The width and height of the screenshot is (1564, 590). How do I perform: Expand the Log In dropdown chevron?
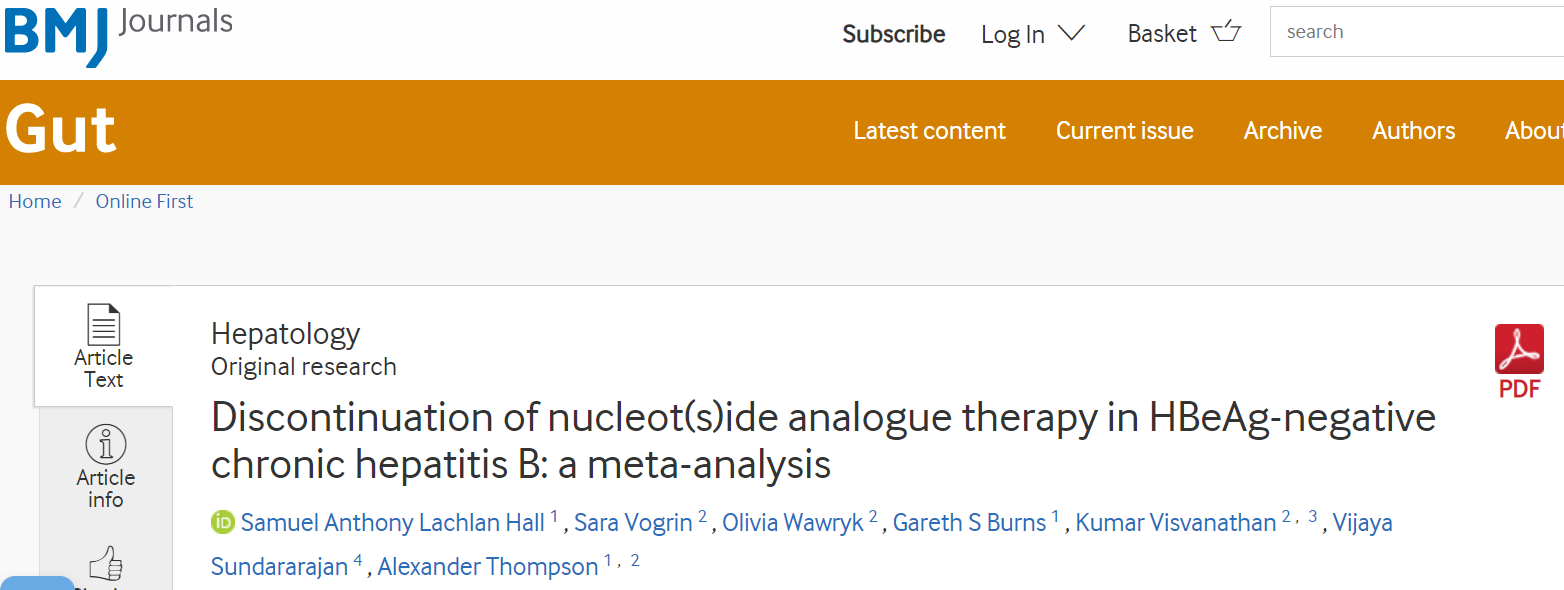point(1071,33)
